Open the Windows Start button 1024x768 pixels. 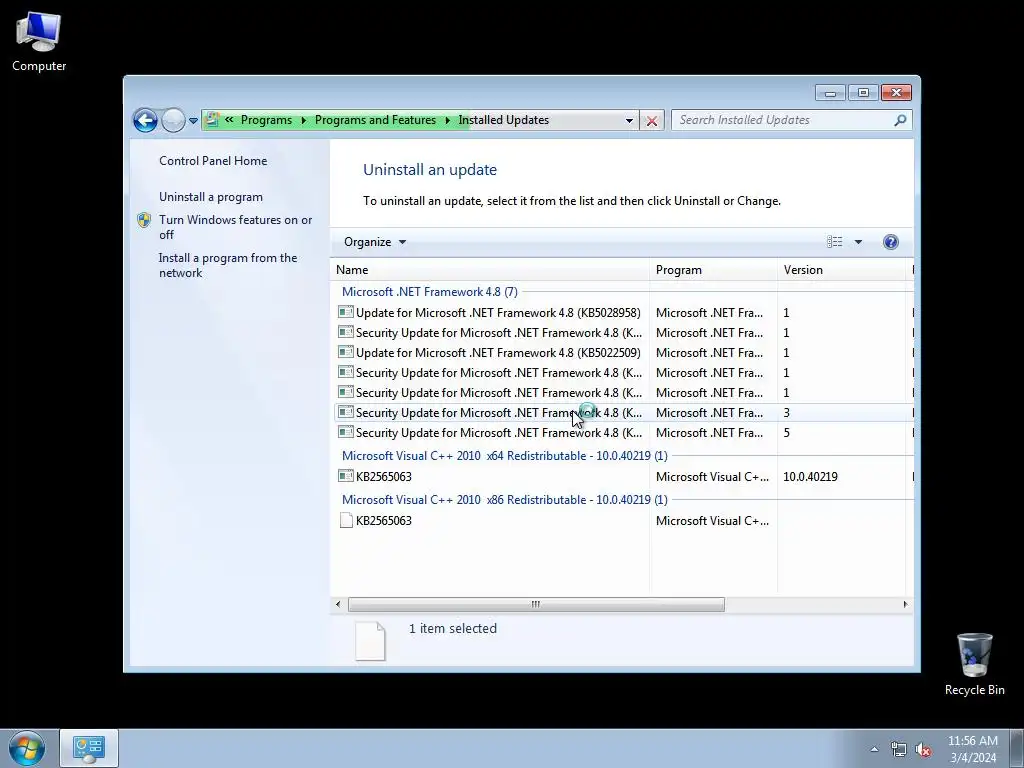point(27,748)
